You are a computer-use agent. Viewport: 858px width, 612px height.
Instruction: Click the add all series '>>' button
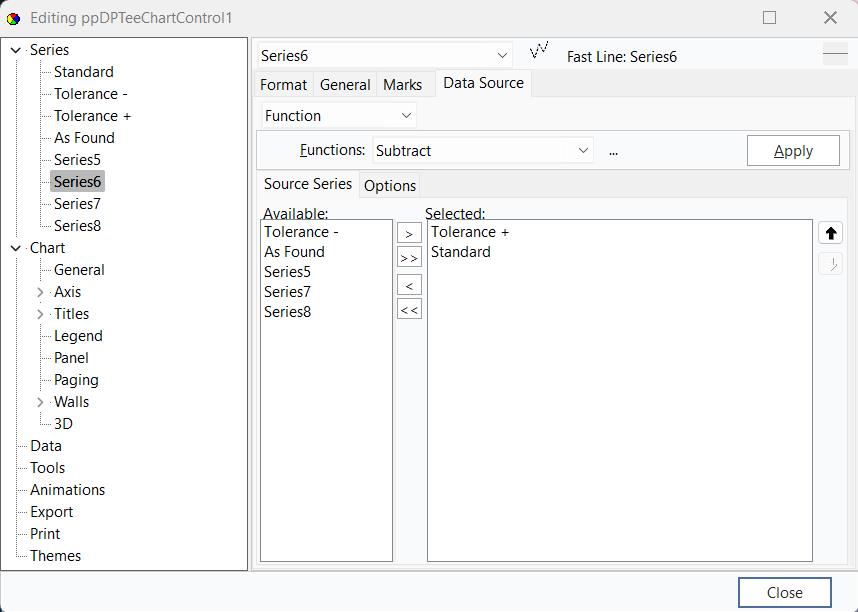click(409, 258)
